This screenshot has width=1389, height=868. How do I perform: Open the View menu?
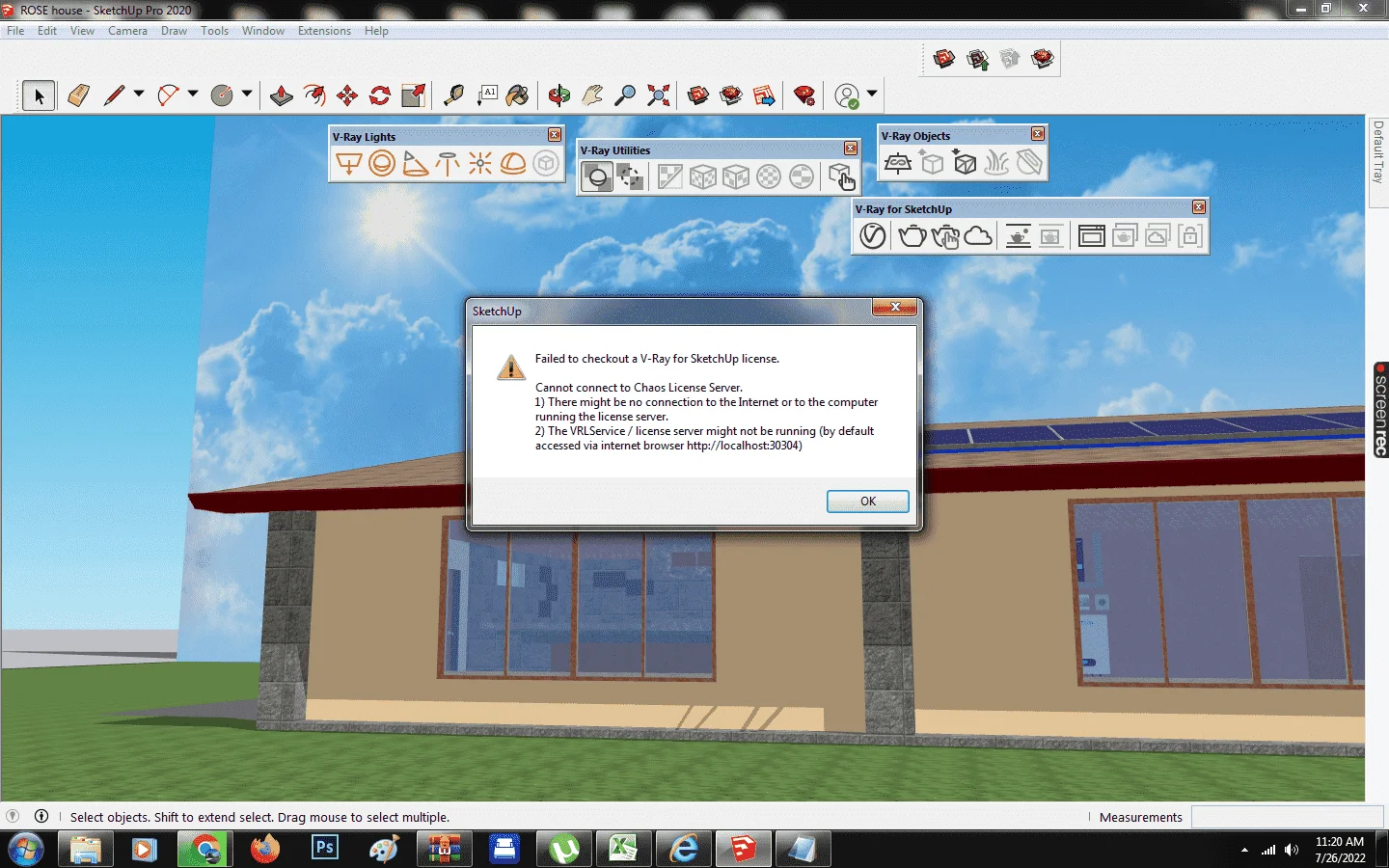tap(82, 31)
